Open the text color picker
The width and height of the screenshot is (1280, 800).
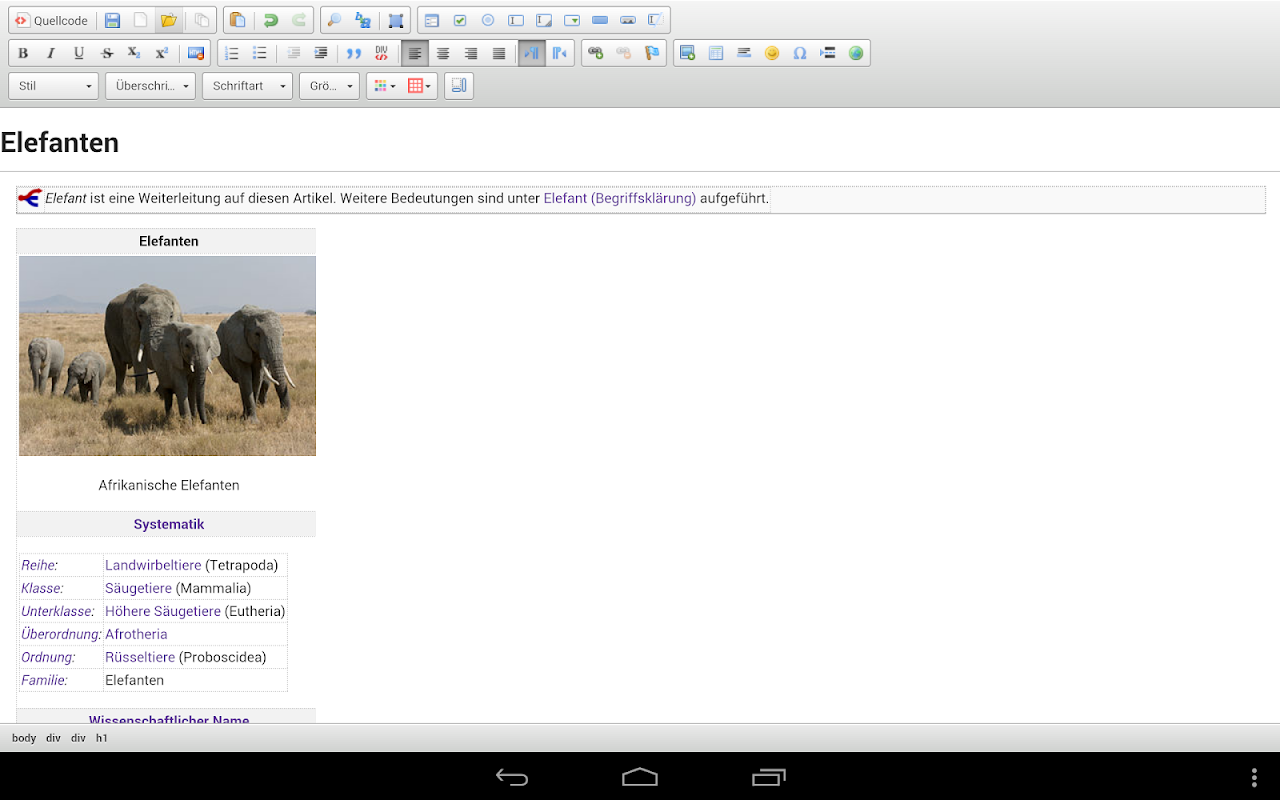click(x=385, y=86)
